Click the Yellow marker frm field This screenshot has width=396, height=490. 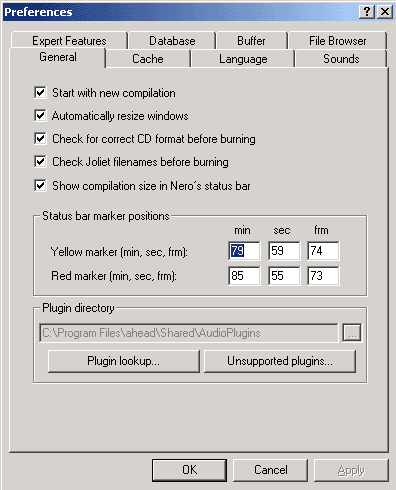click(x=323, y=251)
